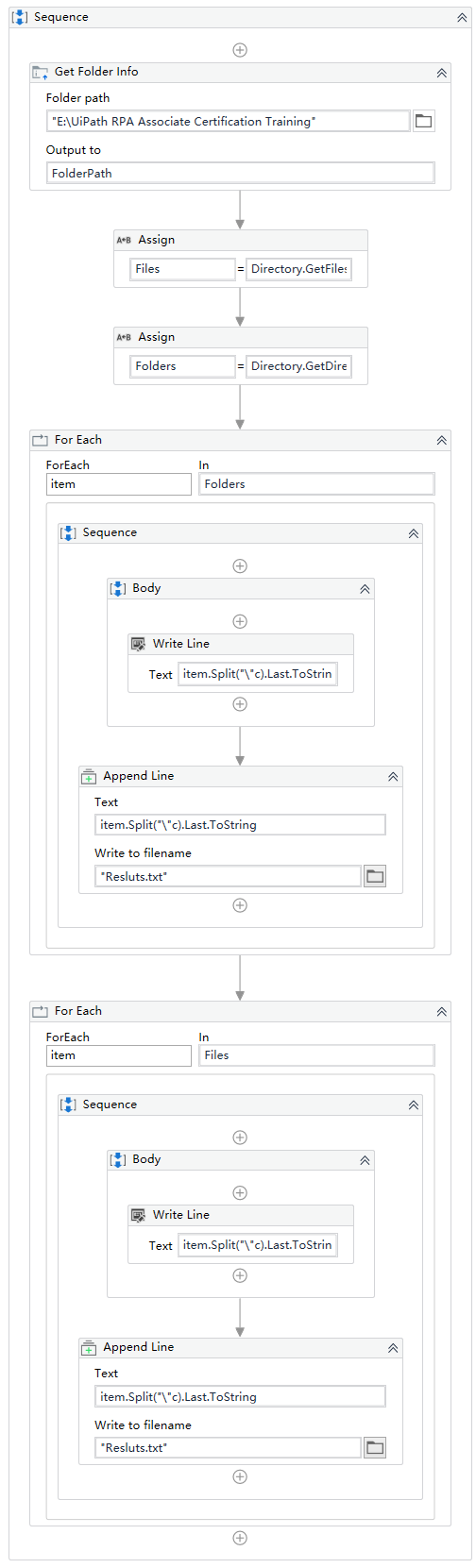Collapse the second Append Line activity
This screenshot has height=1568, width=476.
point(393,1348)
